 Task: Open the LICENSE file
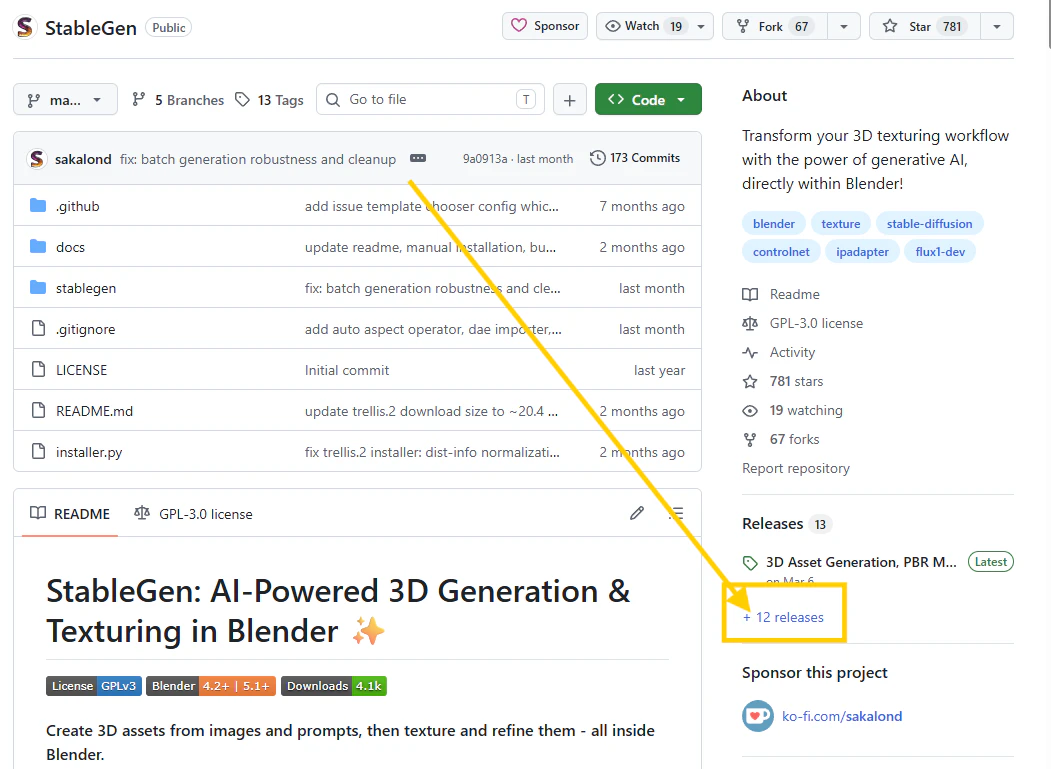tap(82, 370)
